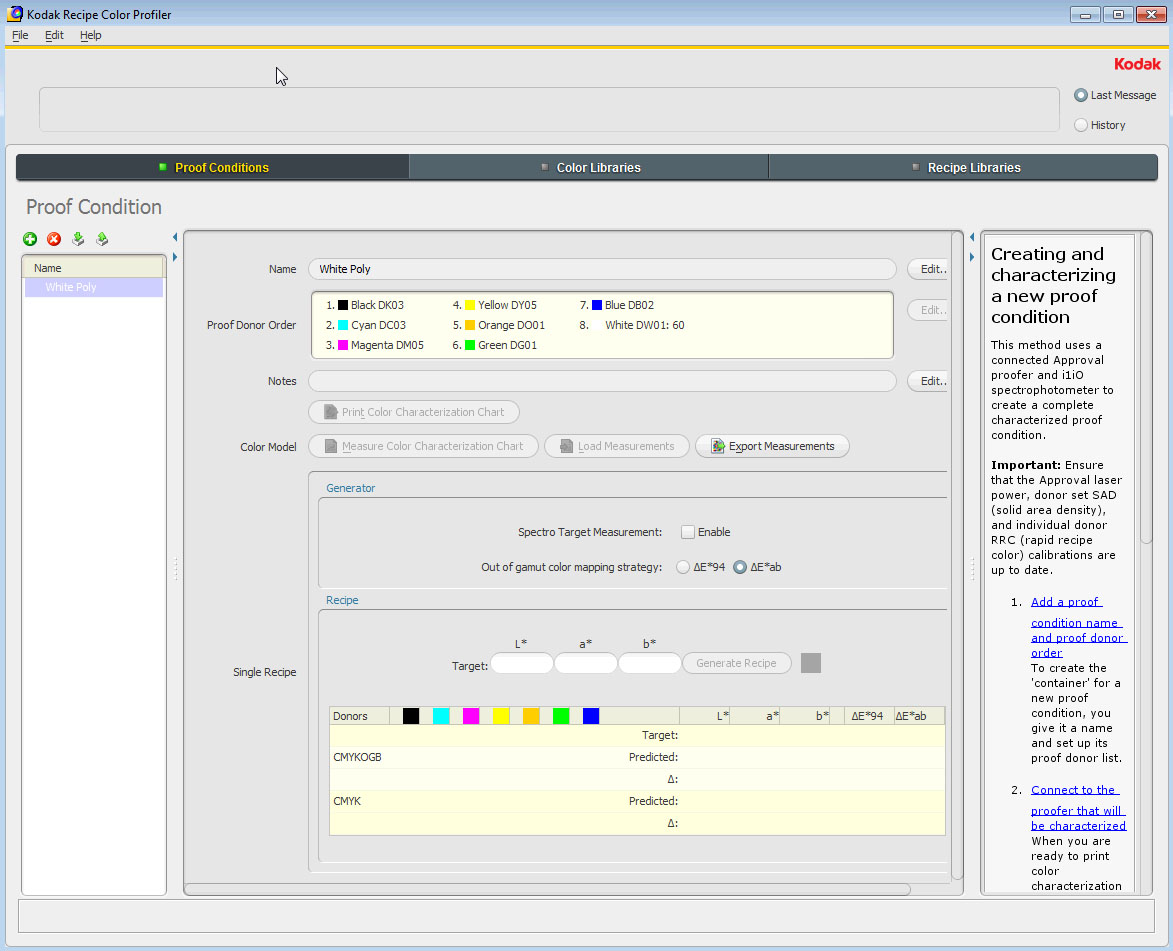Click Edit button next to Notes field
1173x951 pixels.
[928, 382]
